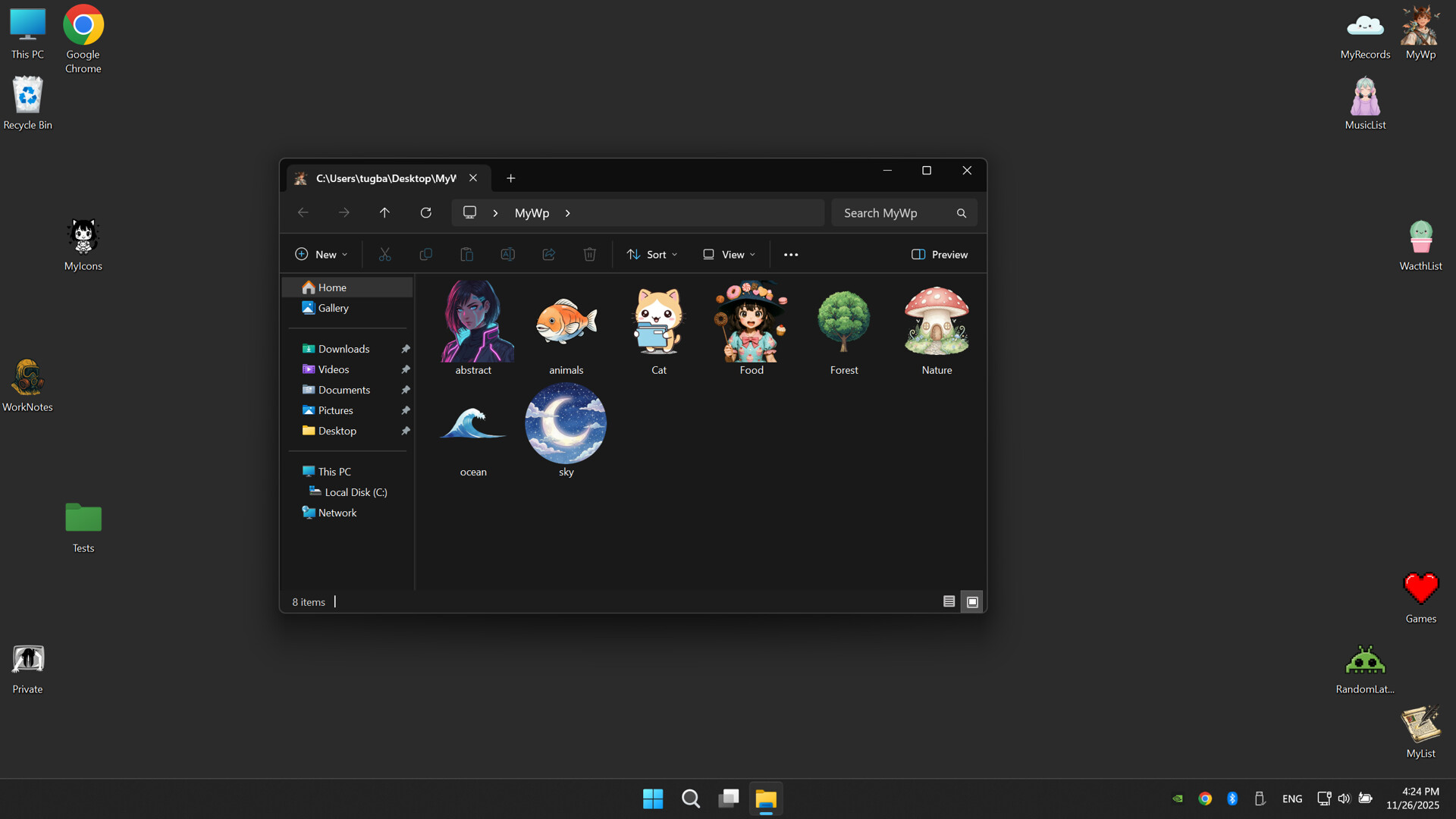Select the Cut icon in the toolbar
Screen dimensions: 1456x819
pos(384,254)
